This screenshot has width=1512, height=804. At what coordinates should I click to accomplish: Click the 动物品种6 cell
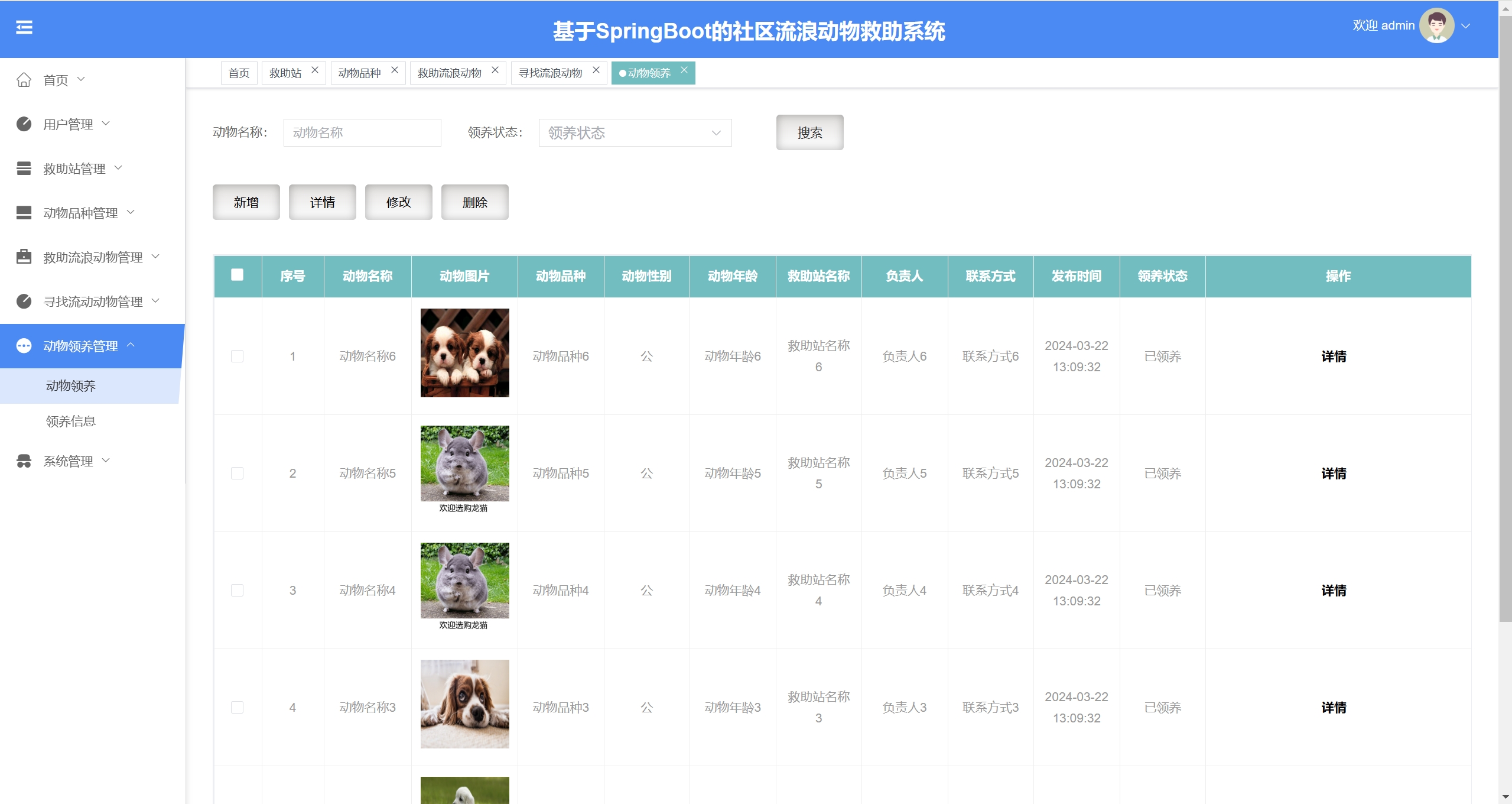click(x=561, y=356)
